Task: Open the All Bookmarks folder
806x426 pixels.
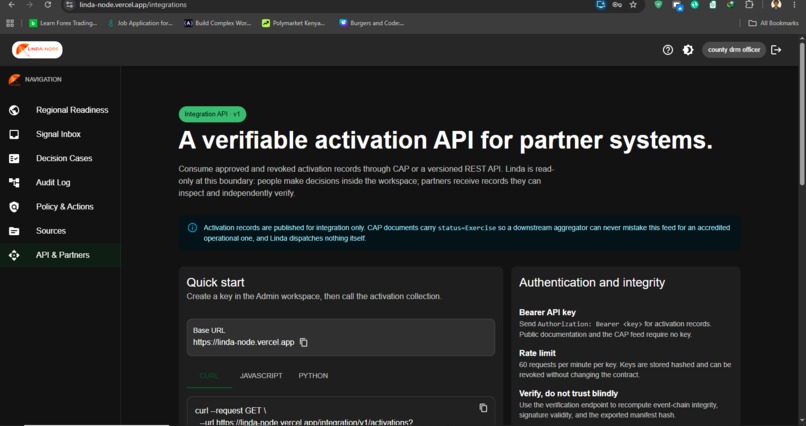Action: click(x=773, y=23)
